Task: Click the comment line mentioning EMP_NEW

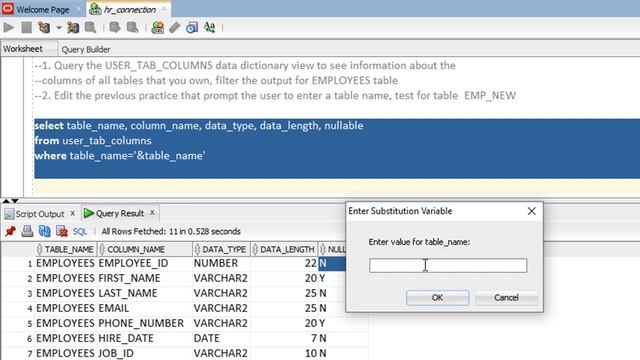Action: pyautogui.click(x=275, y=96)
